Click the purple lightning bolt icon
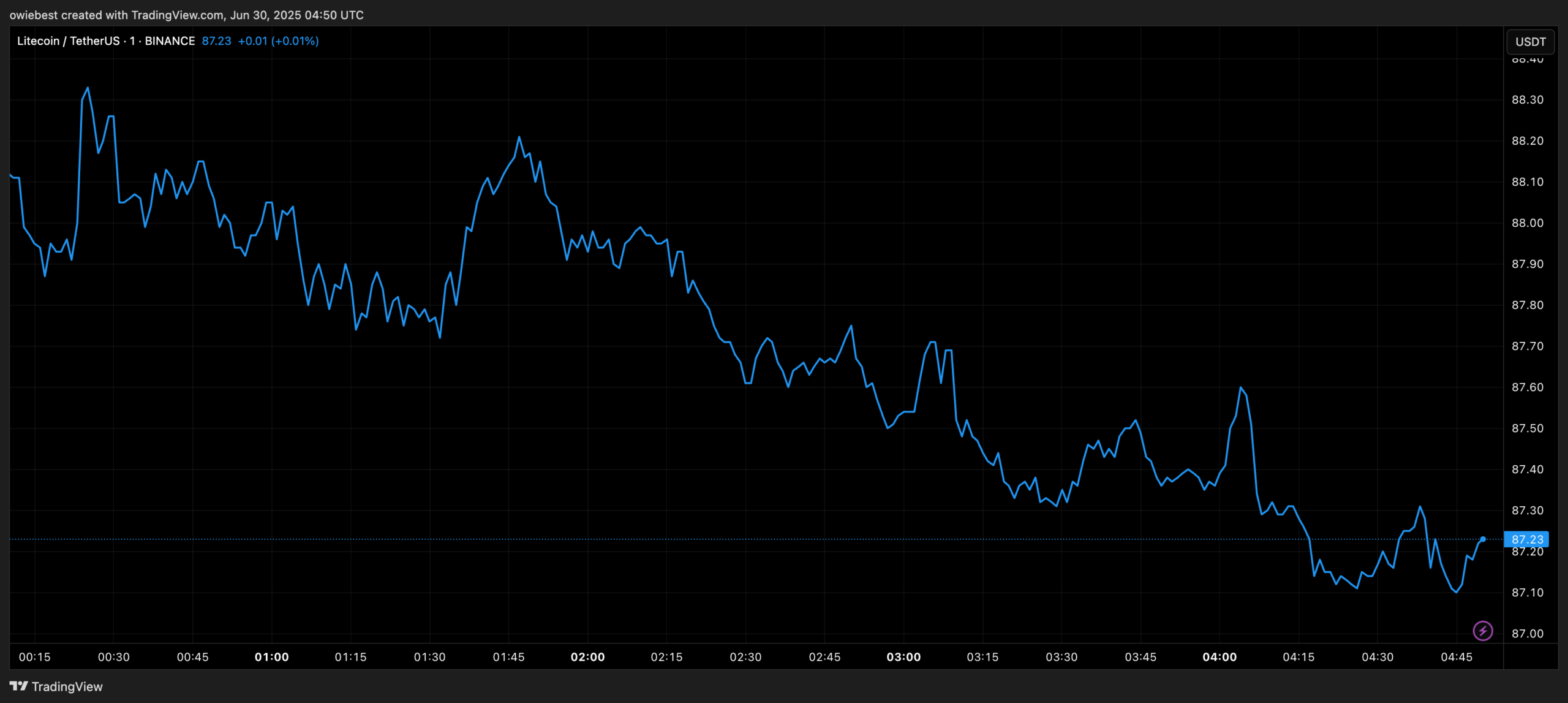The height and width of the screenshot is (703, 1568). pyautogui.click(x=1483, y=631)
